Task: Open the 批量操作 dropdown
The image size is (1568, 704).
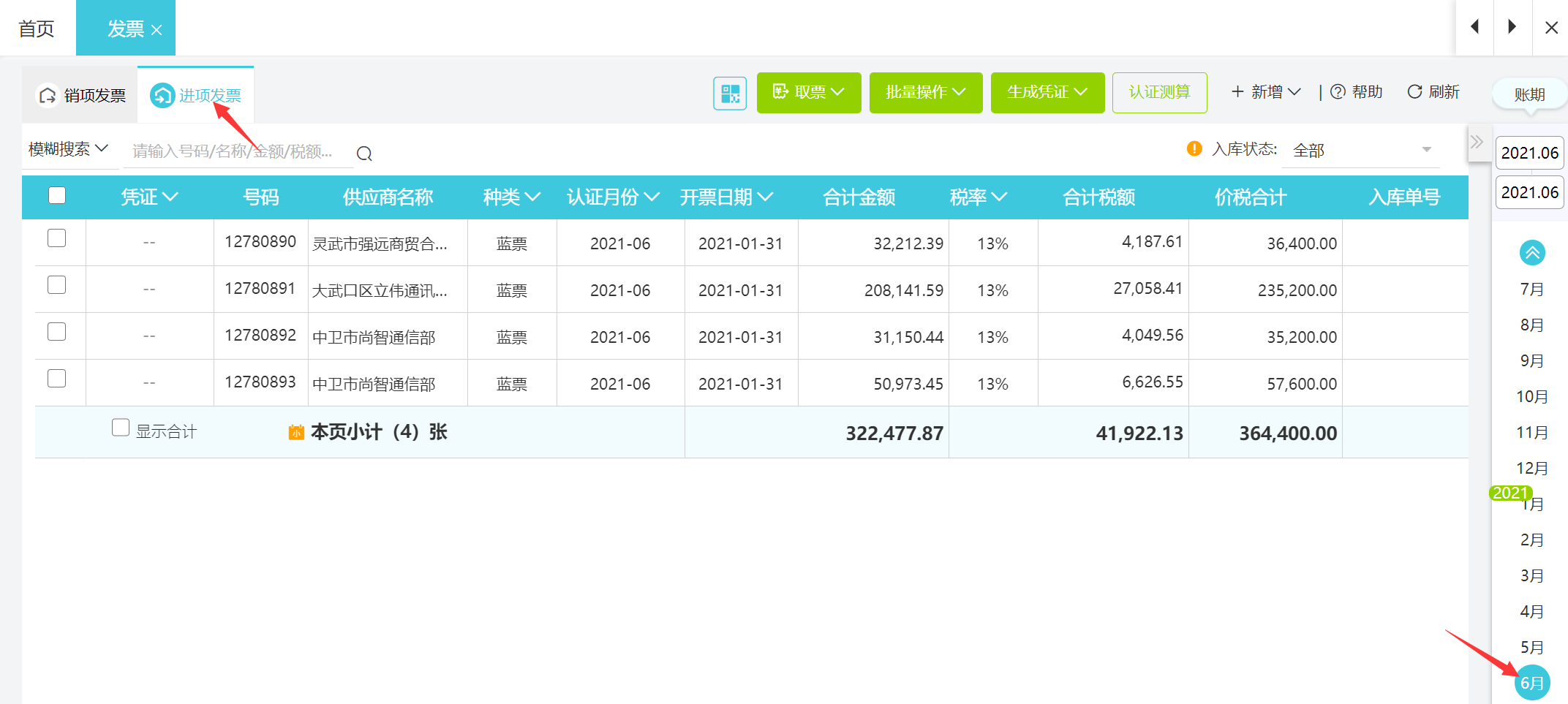Action: point(926,92)
